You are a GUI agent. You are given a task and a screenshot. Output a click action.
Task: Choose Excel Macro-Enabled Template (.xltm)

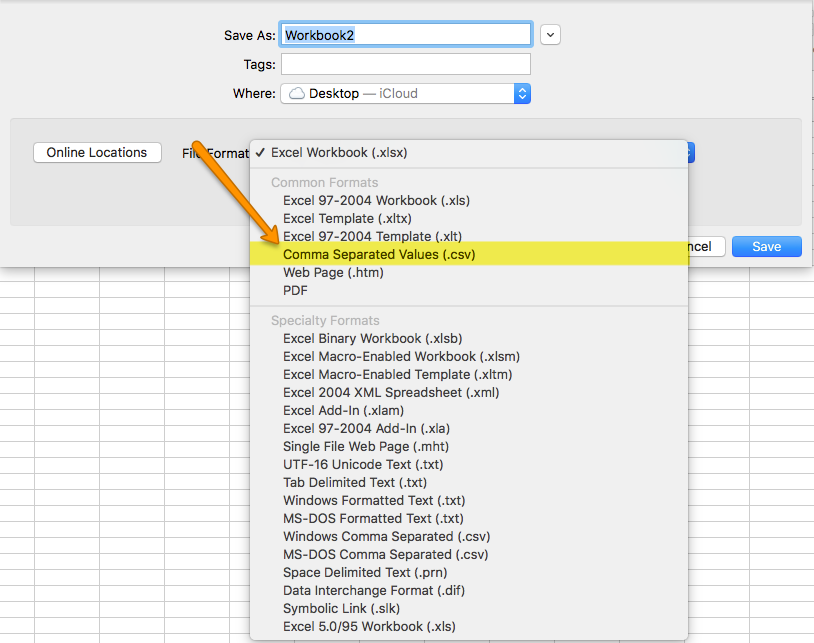[x=469, y=375]
